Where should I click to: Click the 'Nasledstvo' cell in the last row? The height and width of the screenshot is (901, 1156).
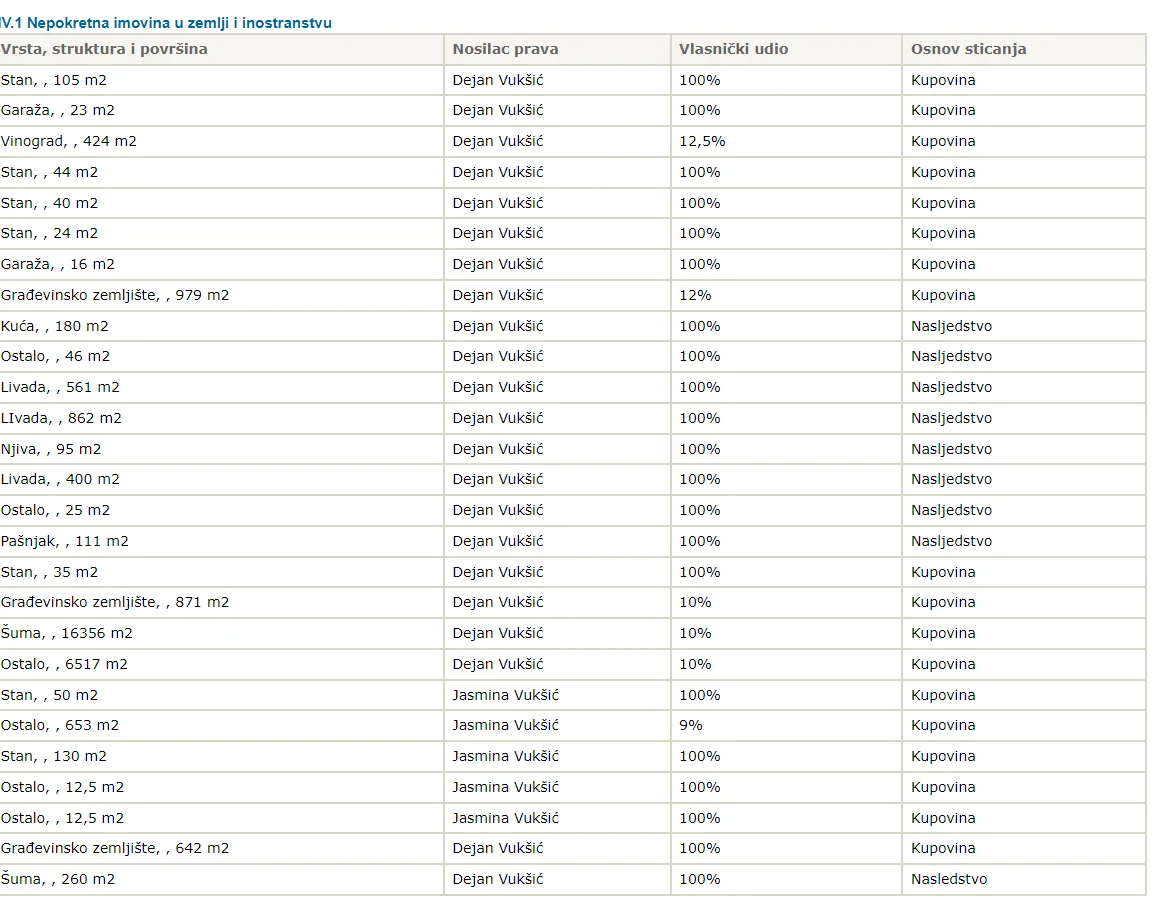point(1024,880)
